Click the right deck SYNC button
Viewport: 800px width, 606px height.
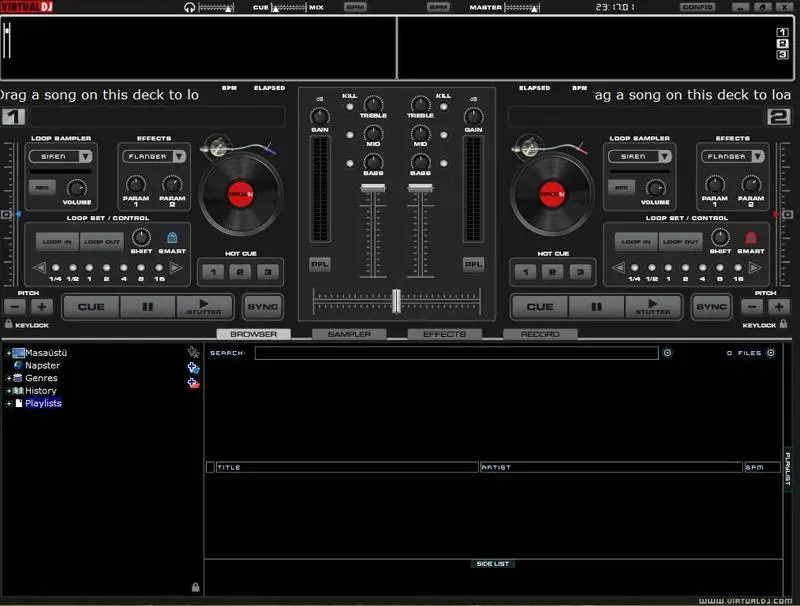click(x=711, y=307)
